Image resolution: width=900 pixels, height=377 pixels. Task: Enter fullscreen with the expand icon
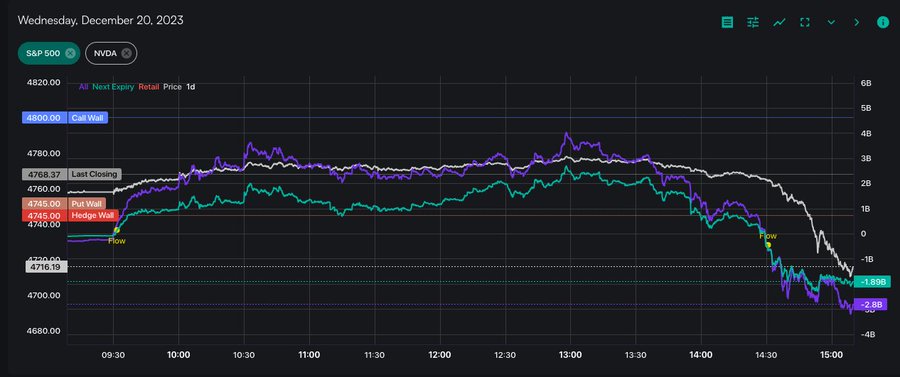pos(805,22)
